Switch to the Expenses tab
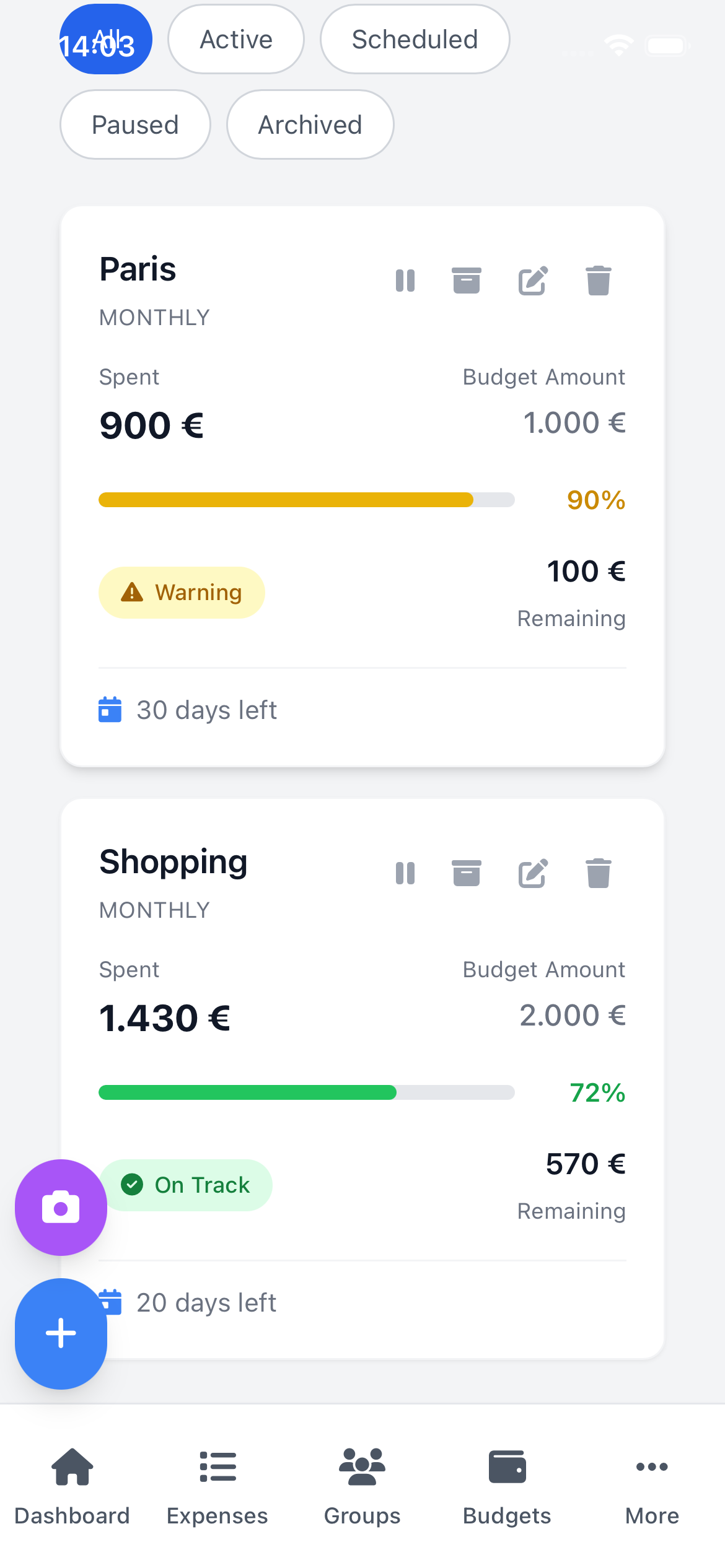 tap(217, 1486)
